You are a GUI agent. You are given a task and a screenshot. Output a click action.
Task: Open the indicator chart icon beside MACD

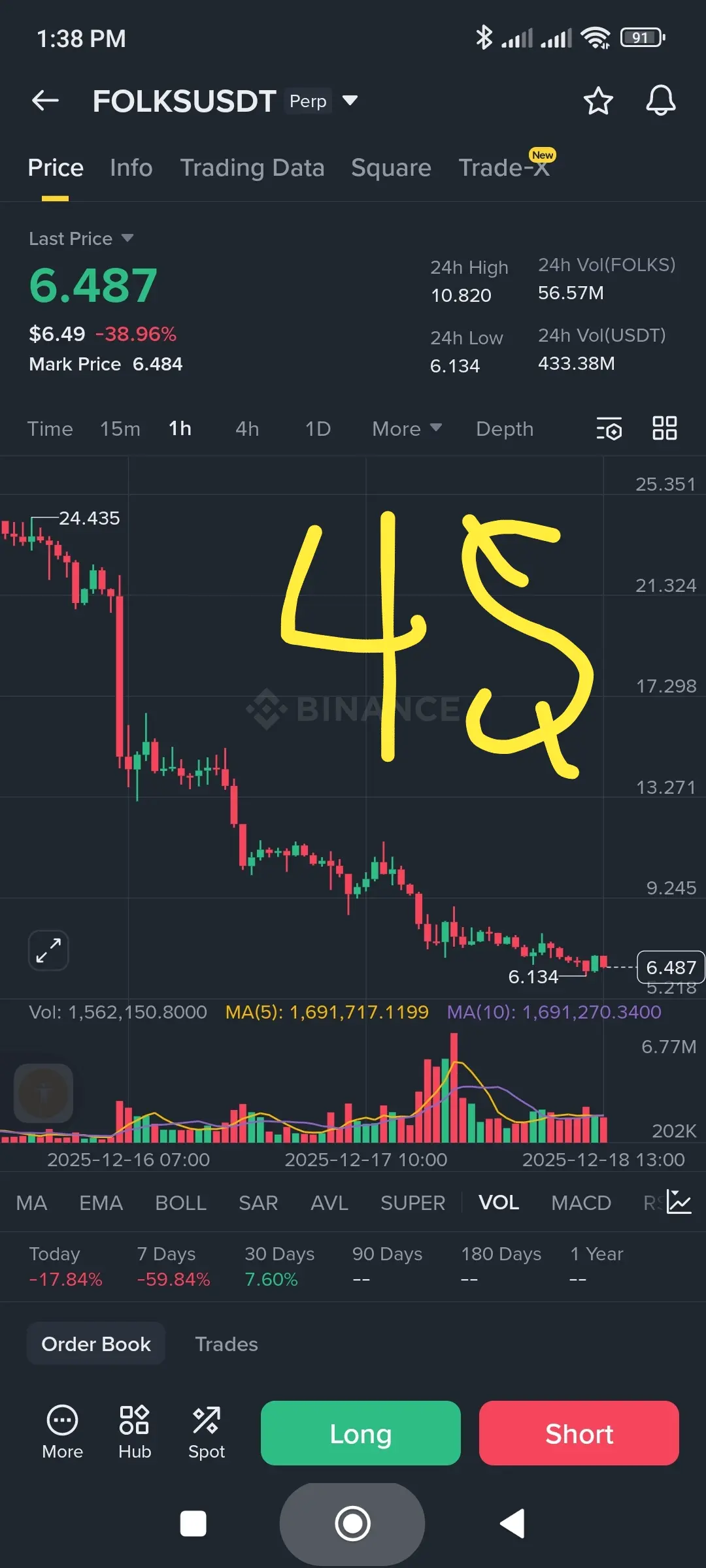tap(679, 1202)
